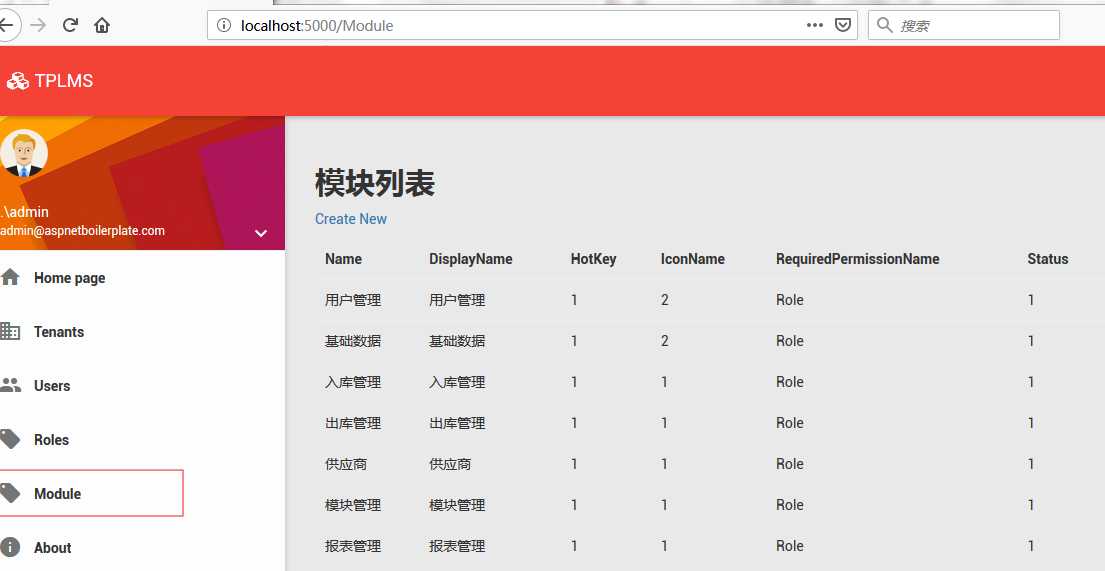This screenshot has width=1105, height=571.
Task: Click the search magnifier icon
Action: pos(884,25)
